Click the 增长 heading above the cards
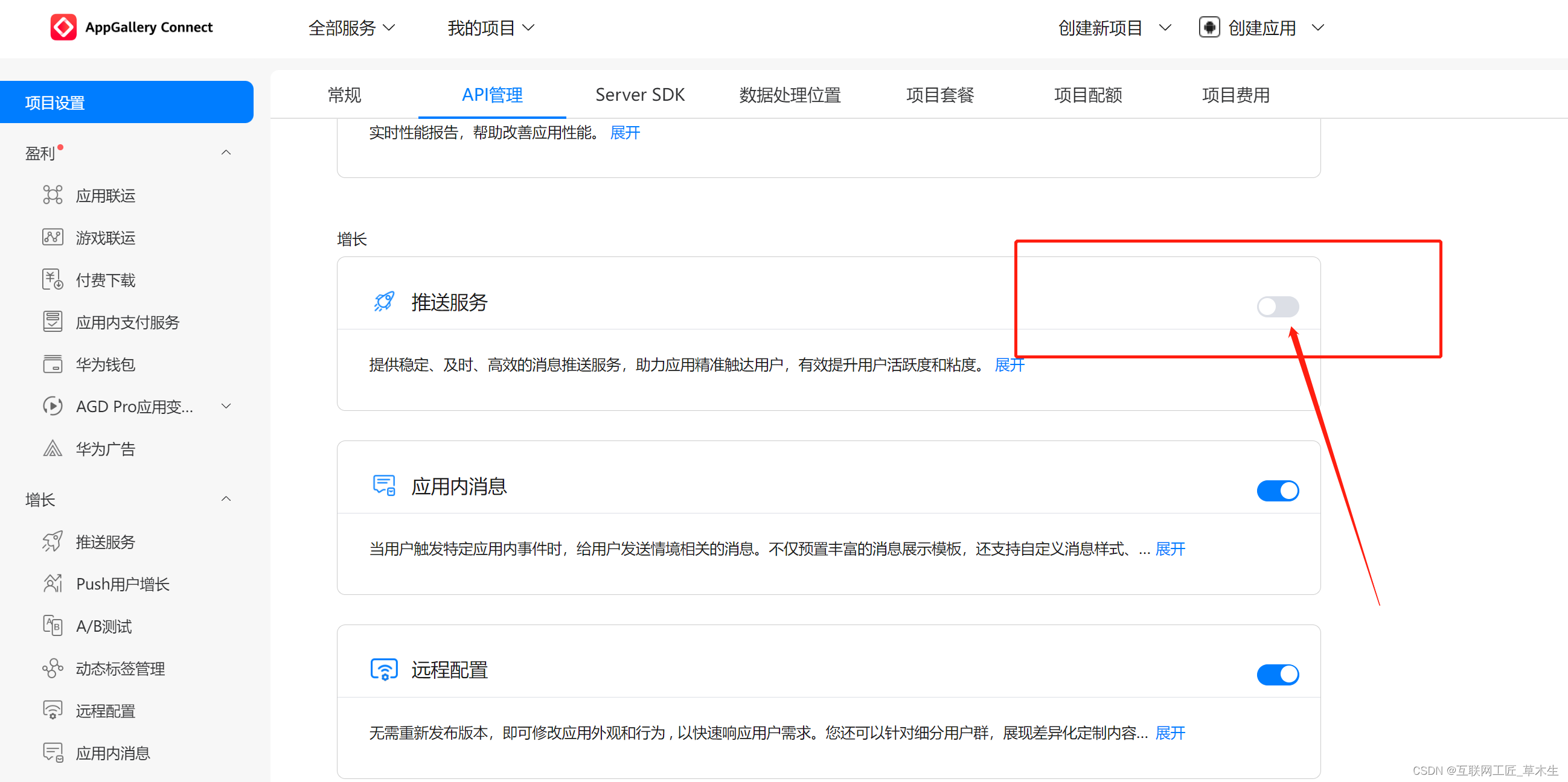The width and height of the screenshot is (1568, 782). point(352,239)
